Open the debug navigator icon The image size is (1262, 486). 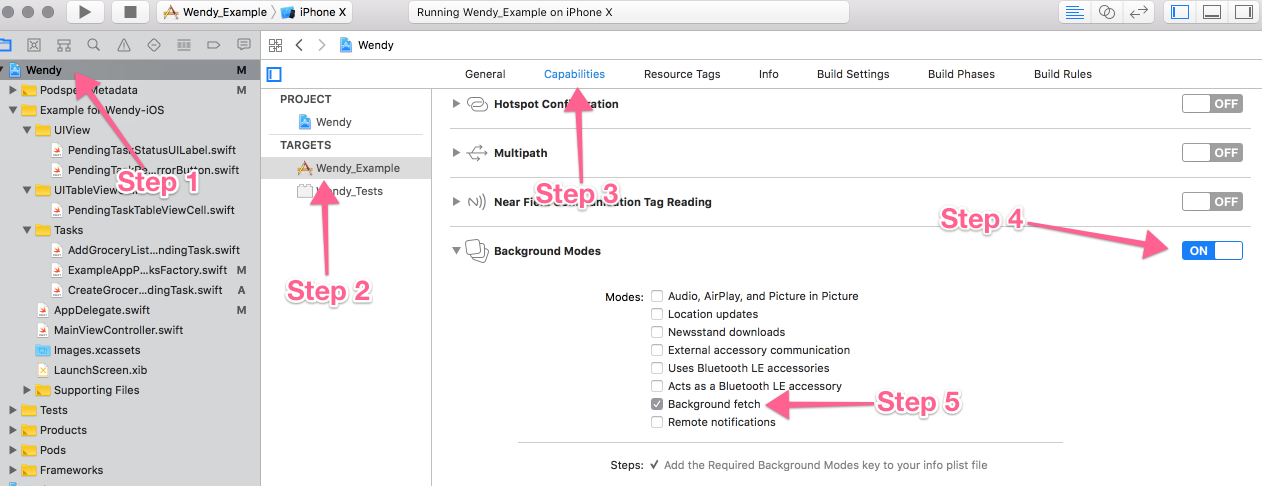pyautogui.click(x=183, y=45)
